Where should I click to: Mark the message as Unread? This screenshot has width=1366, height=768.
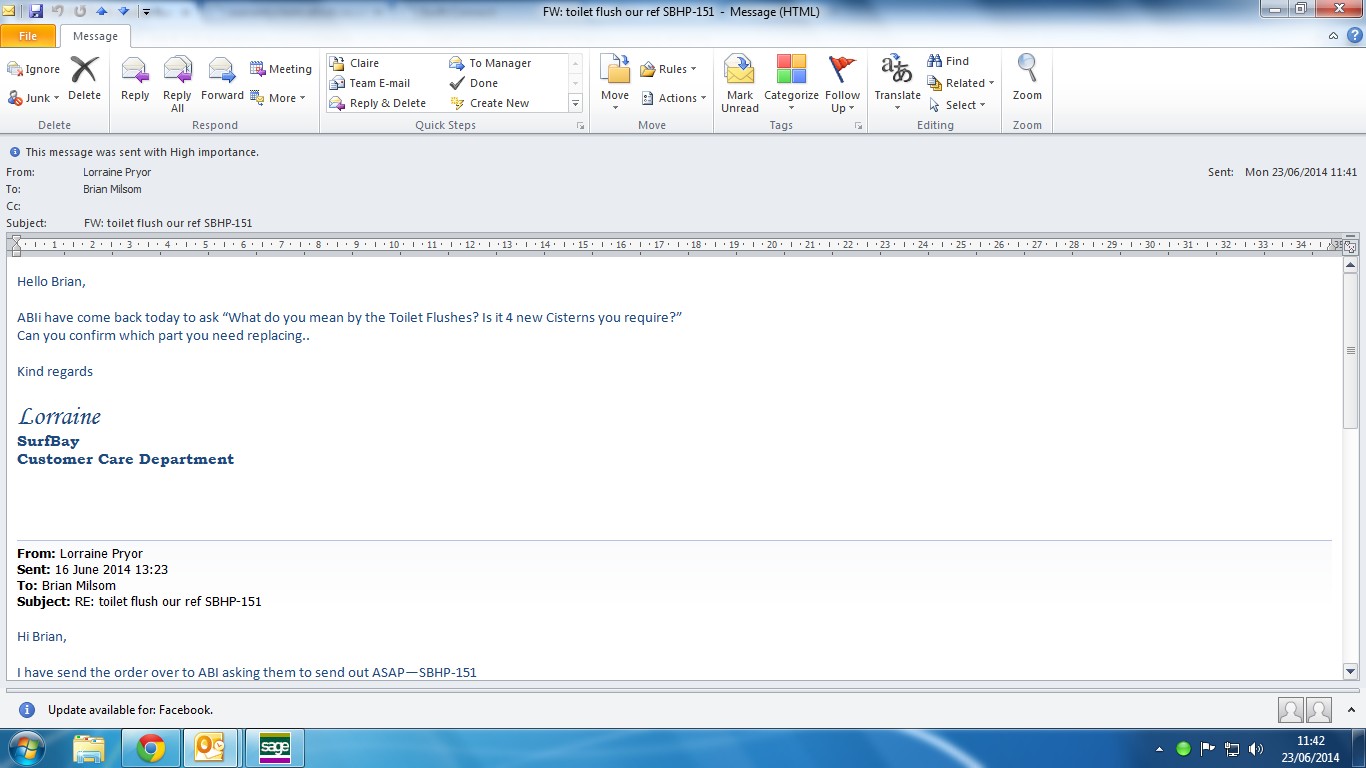740,83
